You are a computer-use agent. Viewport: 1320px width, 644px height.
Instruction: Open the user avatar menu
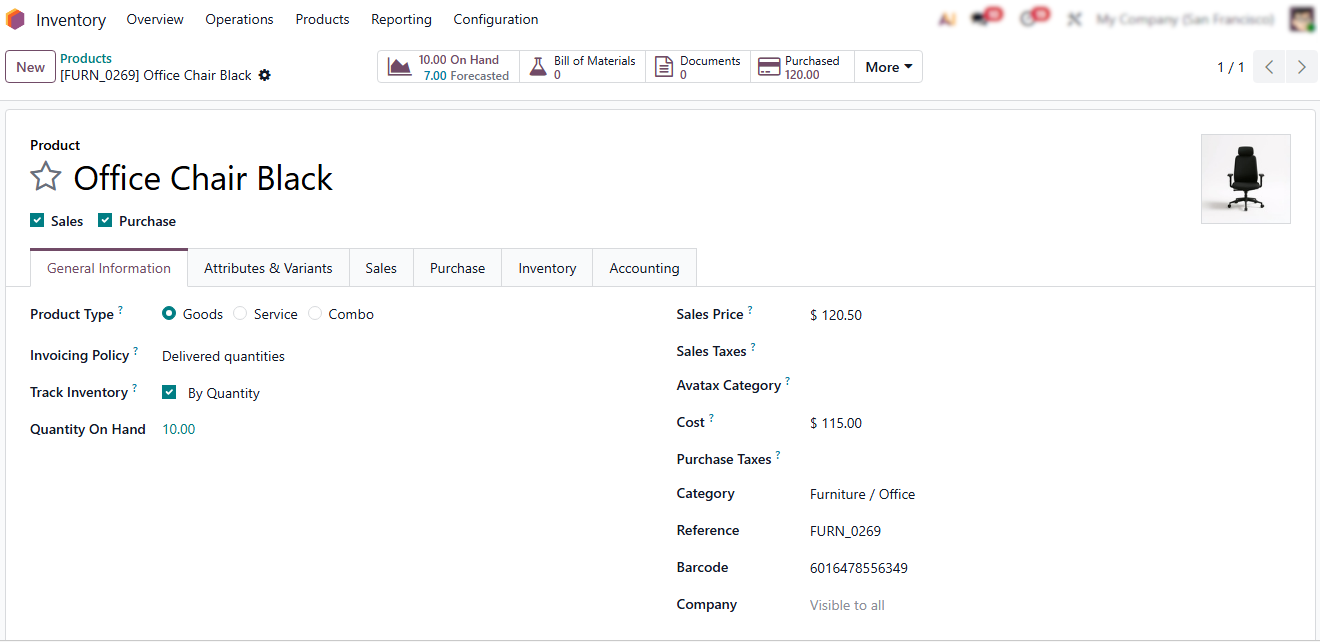1301,19
